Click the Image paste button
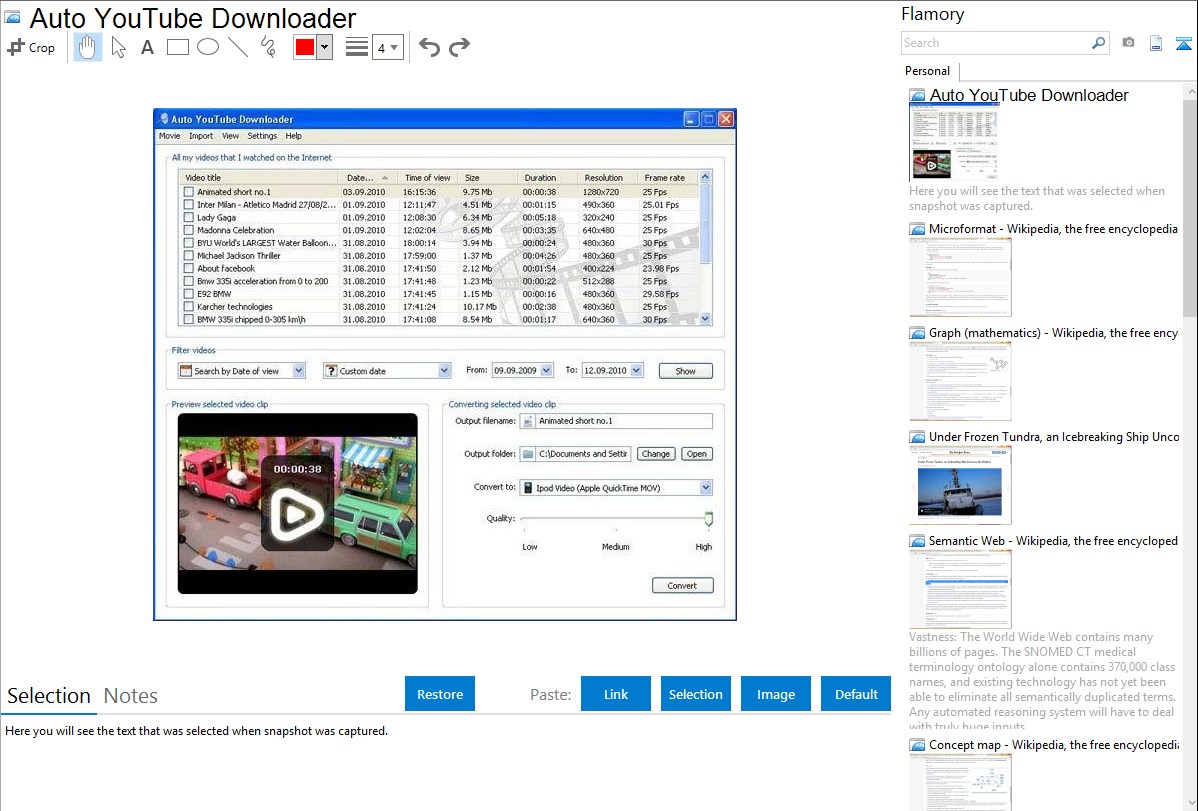The width and height of the screenshot is (1198, 811). pos(776,694)
